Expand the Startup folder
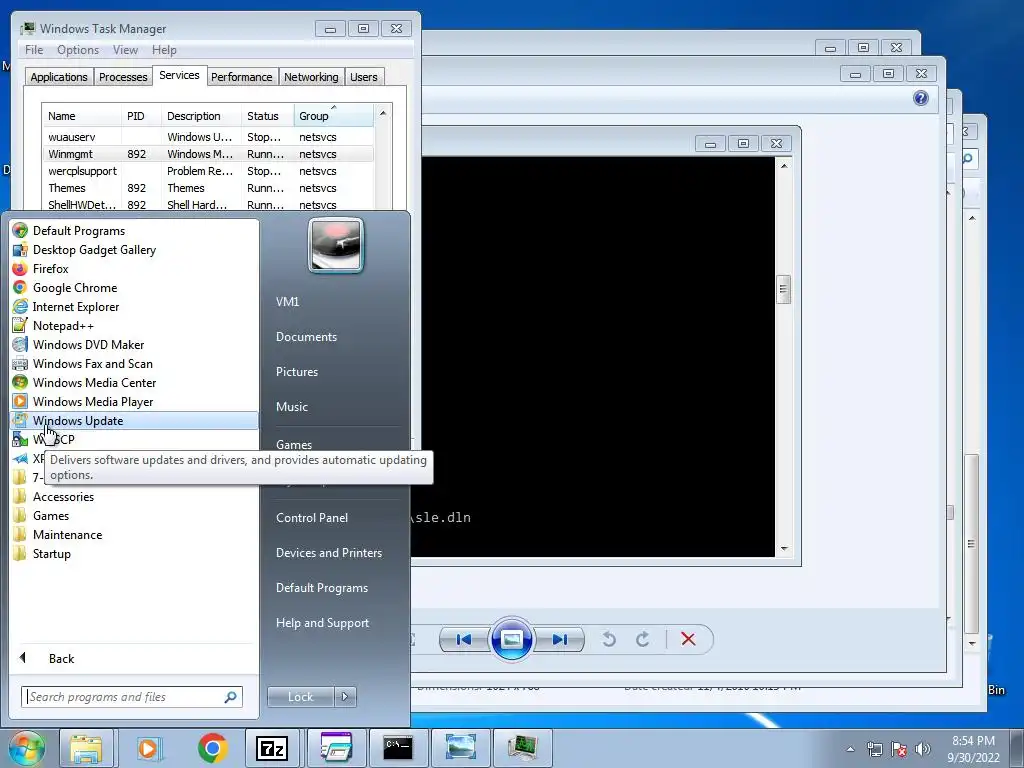This screenshot has width=1024, height=768. coord(52,553)
